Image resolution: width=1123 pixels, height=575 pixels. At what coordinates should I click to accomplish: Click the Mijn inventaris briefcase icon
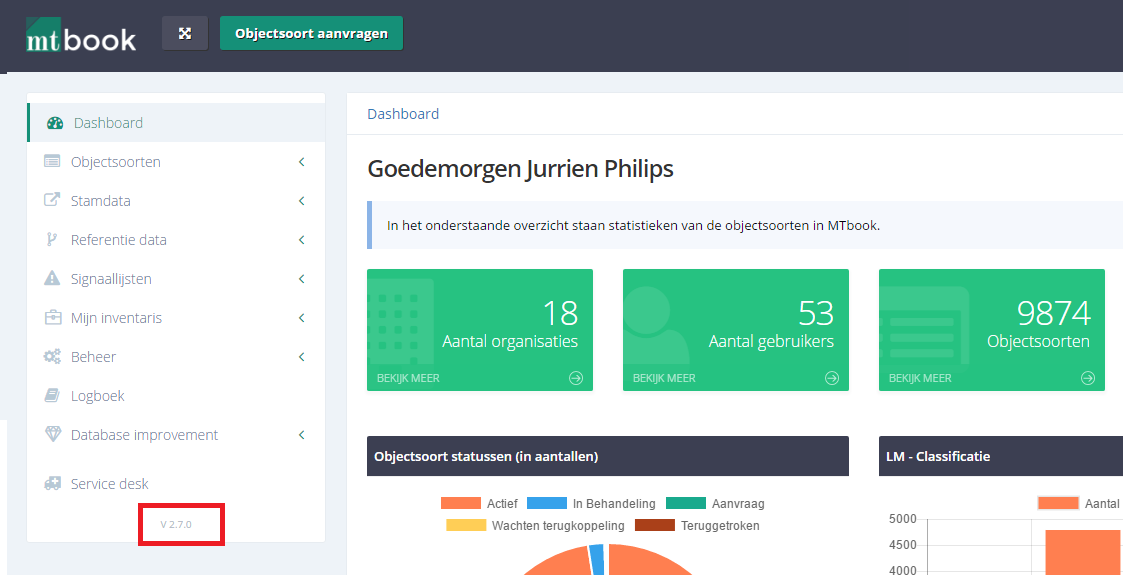click(52, 317)
